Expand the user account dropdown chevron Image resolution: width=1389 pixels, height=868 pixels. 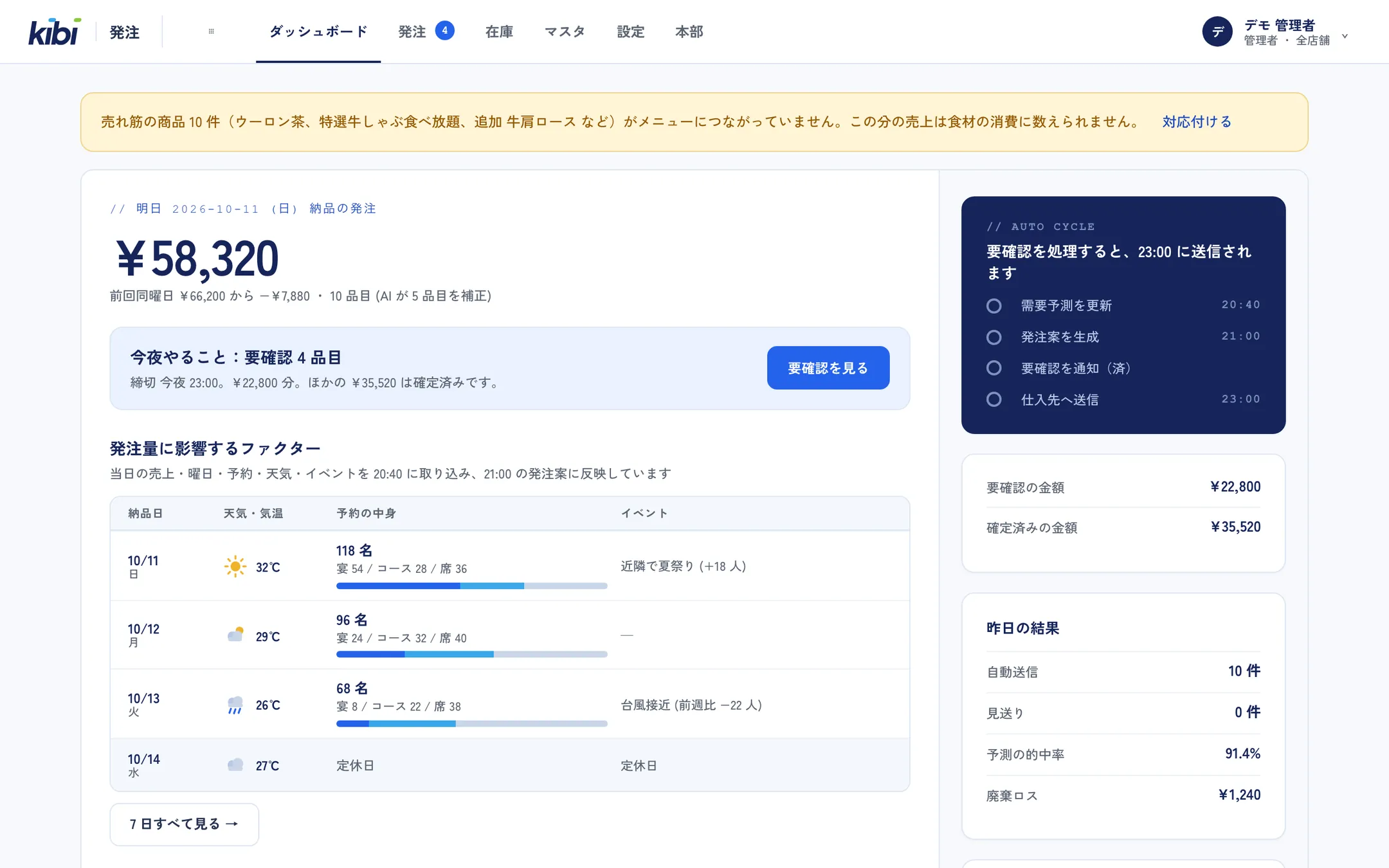[x=1345, y=36]
